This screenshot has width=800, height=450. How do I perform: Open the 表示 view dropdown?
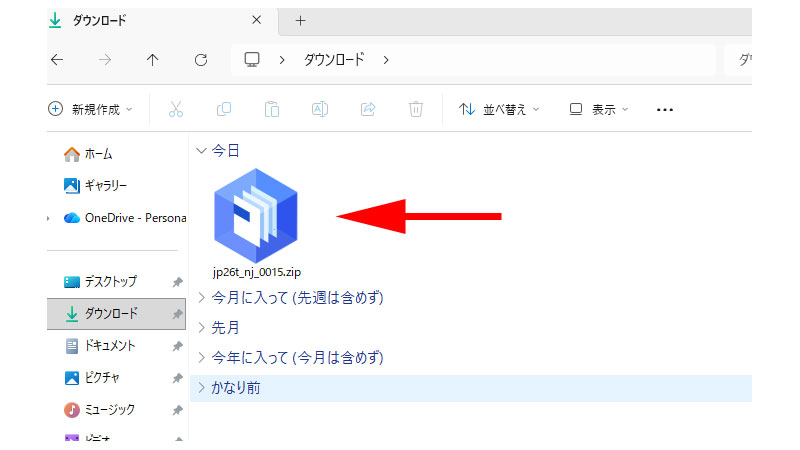(x=598, y=109)
